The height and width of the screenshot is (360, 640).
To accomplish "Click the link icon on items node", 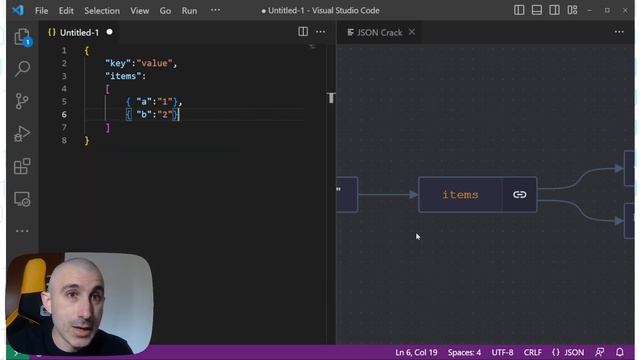I will tap(519, 195).
